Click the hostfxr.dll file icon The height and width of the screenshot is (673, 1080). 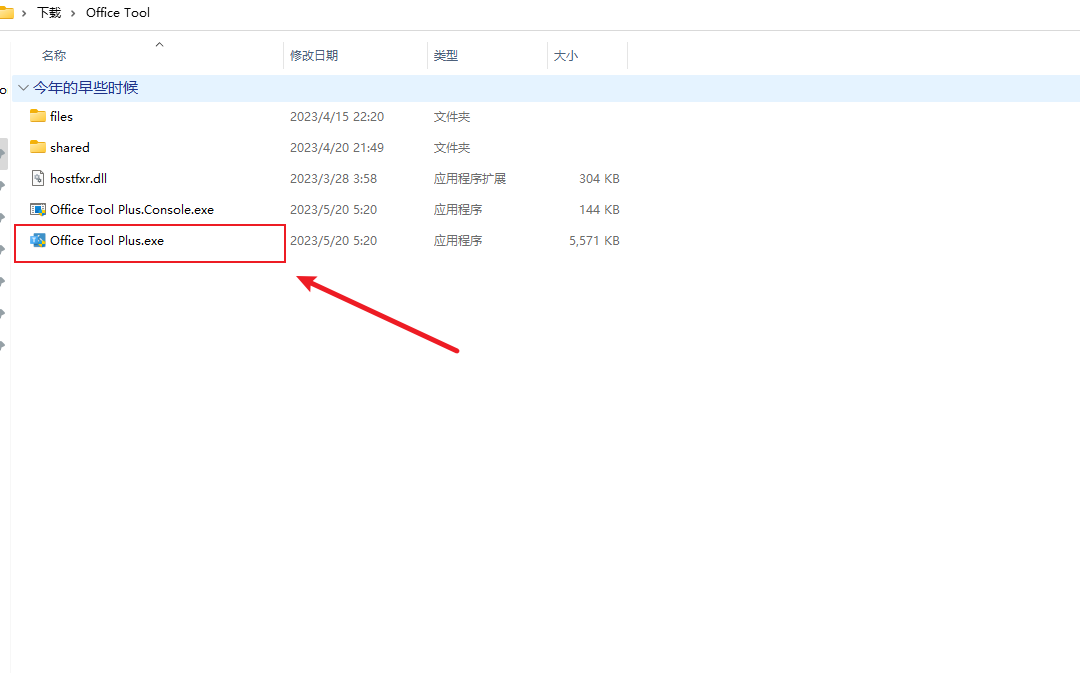pyautogui.click(x=38, y=178)
